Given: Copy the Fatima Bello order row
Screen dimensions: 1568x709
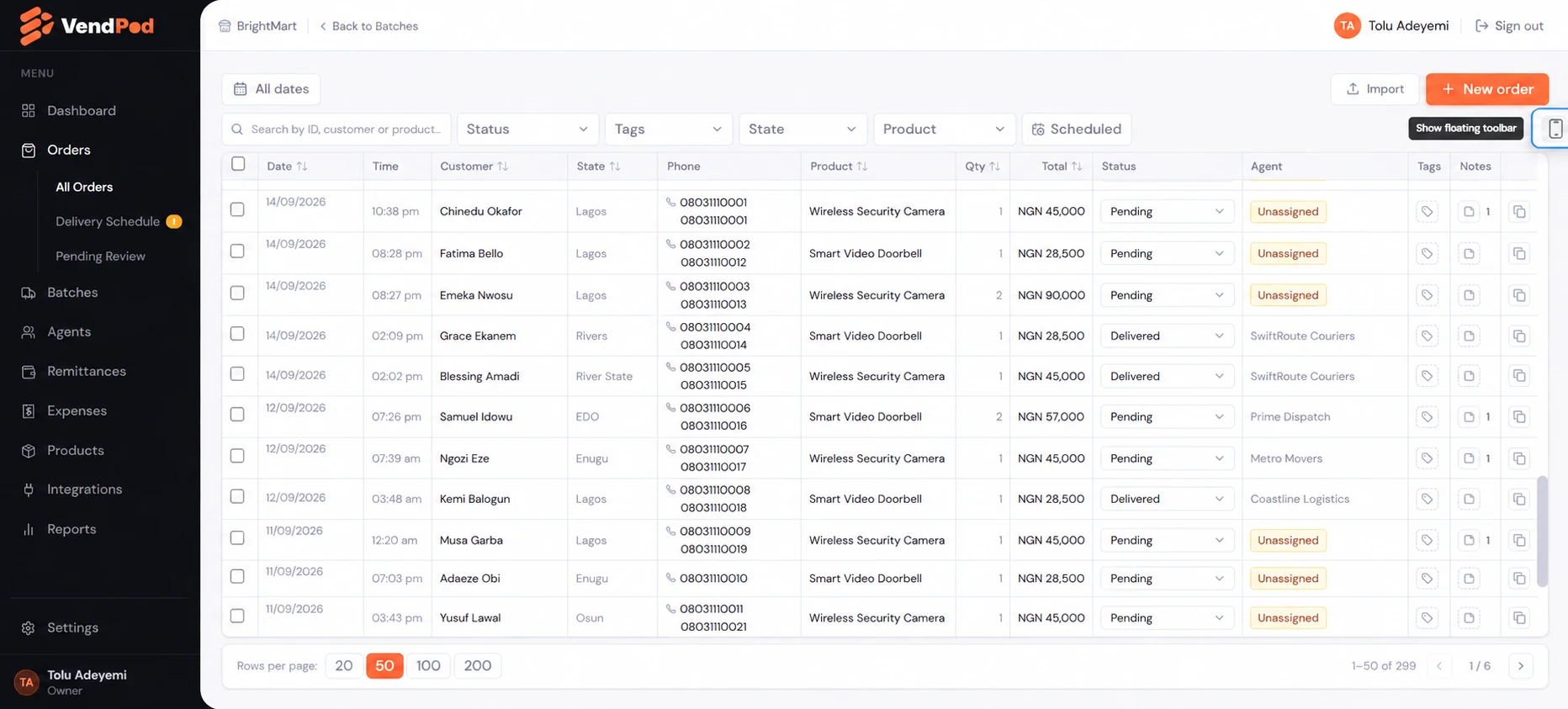Looking at the screenshot, I should 1519,253.
